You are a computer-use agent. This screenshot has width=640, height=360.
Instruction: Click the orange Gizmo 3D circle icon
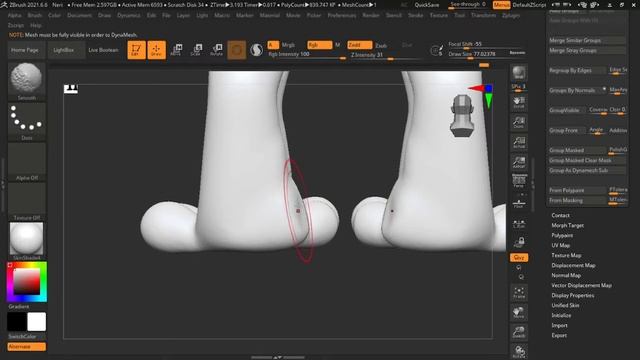click(x=237, y=50)
